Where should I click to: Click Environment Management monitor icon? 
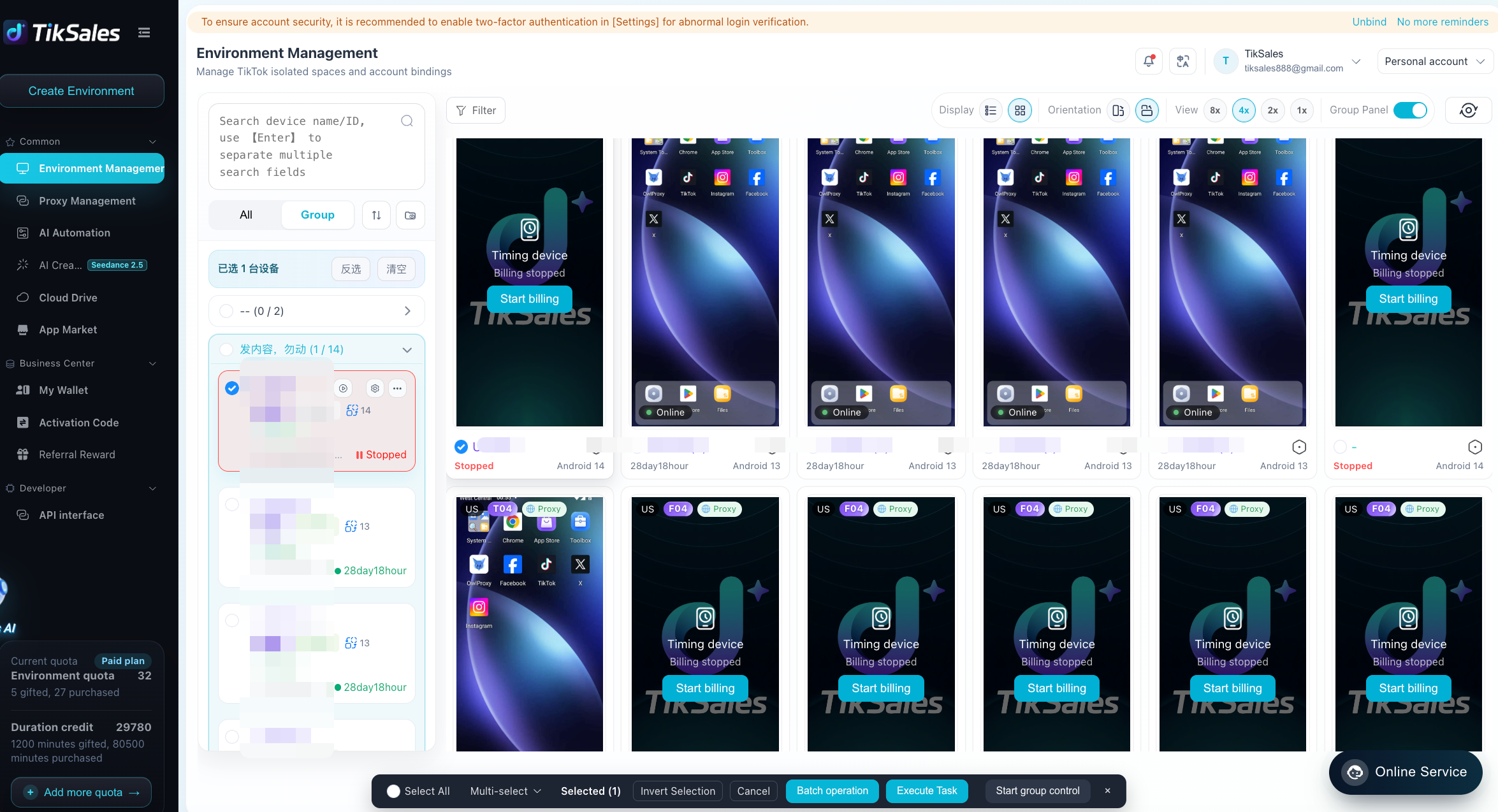[23, 168]
